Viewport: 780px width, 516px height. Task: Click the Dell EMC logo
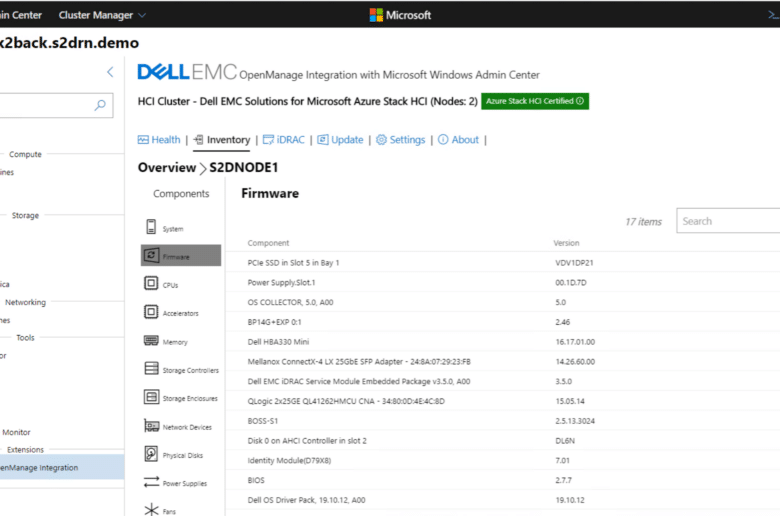pyautogui.click(x=187, y=72)
